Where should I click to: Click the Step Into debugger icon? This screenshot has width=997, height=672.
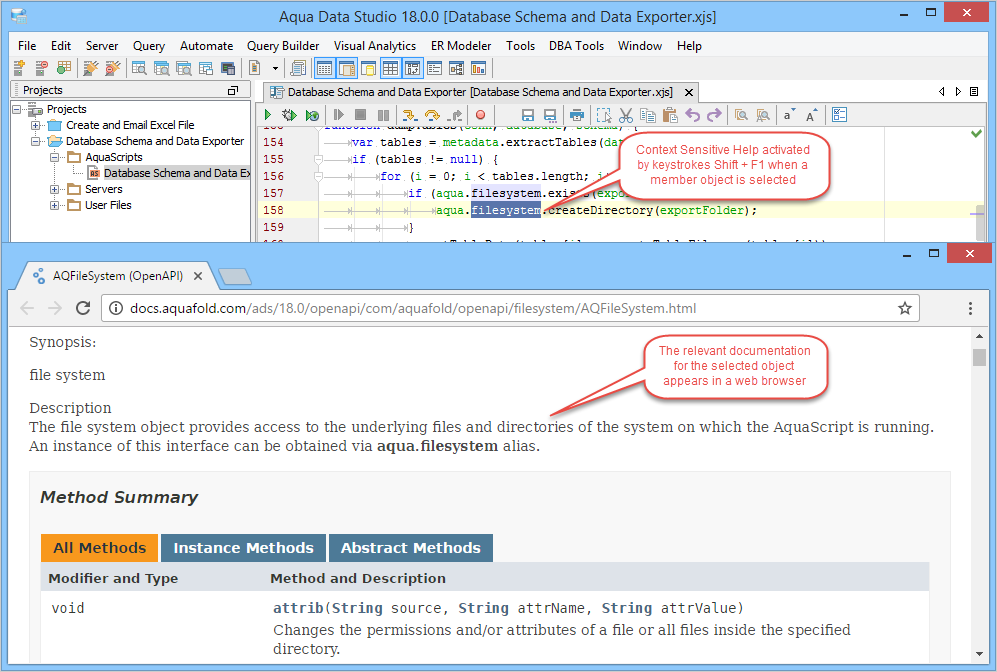click(x=409, y=115)
